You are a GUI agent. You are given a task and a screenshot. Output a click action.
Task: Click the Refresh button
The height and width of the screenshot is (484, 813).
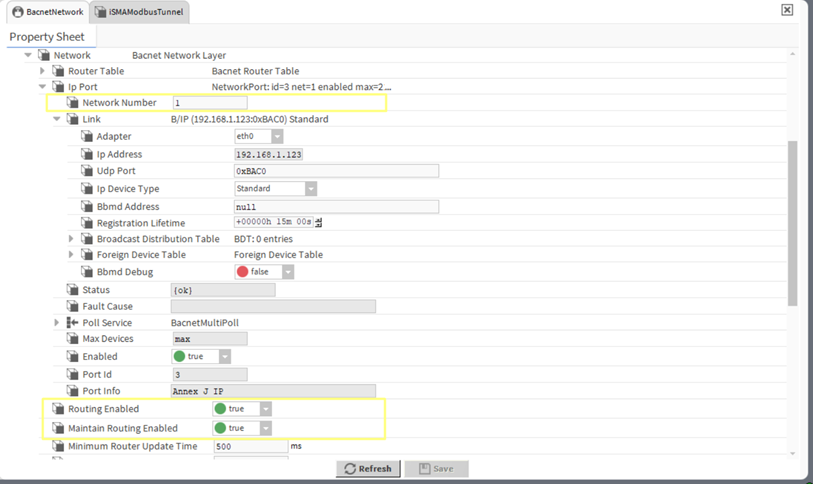(368, 468)
